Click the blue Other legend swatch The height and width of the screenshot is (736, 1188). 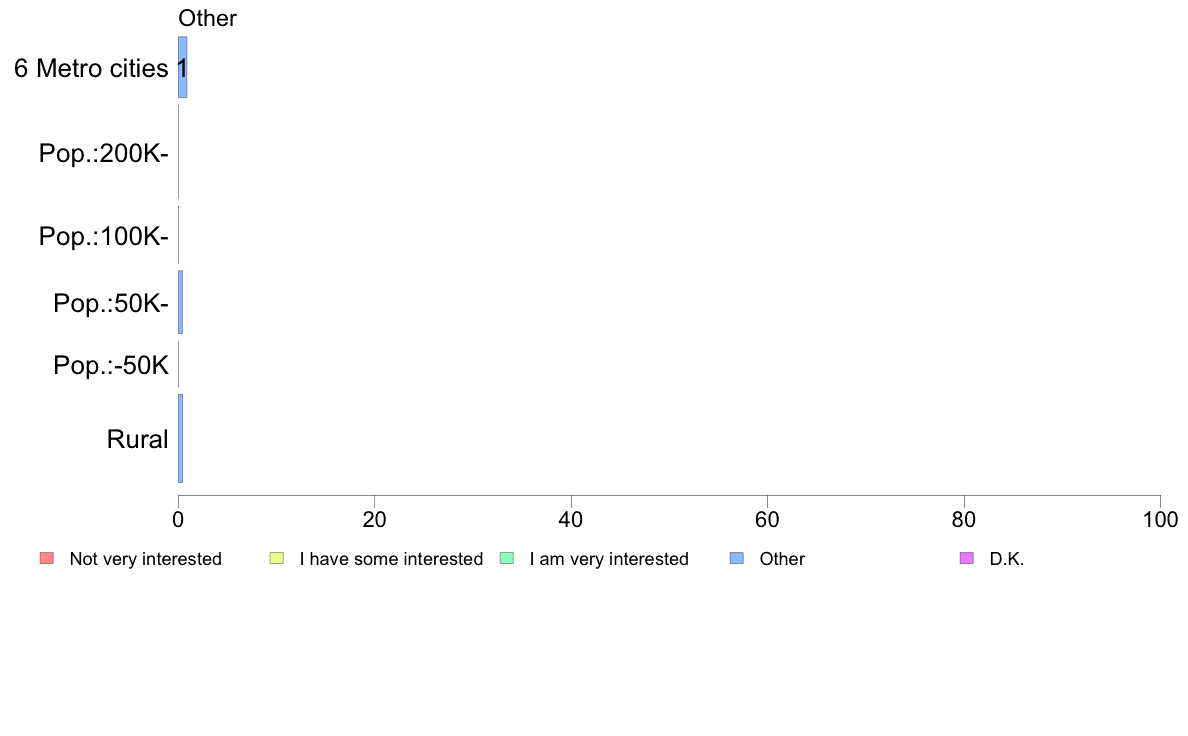pos(736,559)
